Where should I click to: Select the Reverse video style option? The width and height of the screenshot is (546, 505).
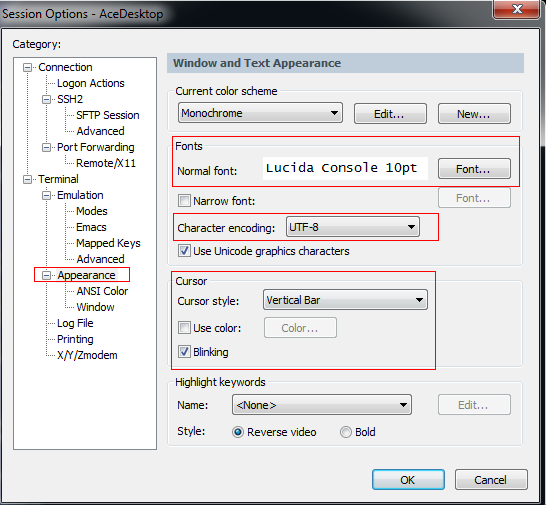pyautogui.click(x=238, y=432)
